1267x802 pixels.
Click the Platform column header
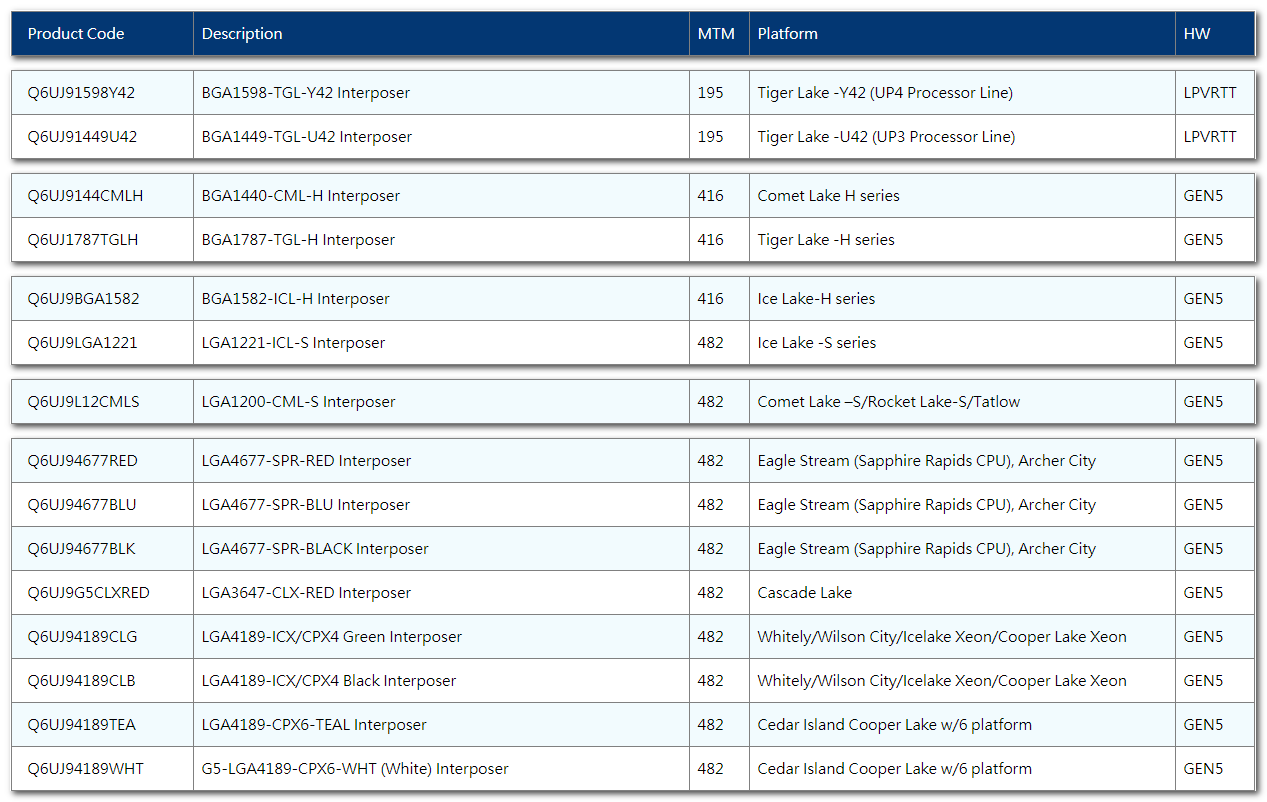(x=788, y=34)
